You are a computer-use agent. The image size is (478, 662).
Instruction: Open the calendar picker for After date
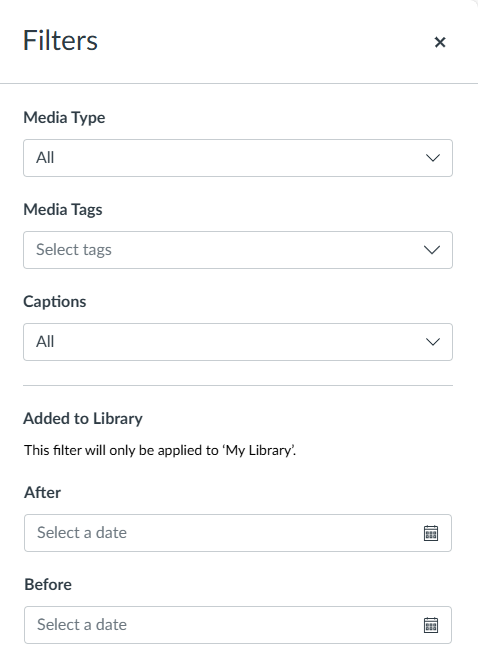[x=431, y=533]
